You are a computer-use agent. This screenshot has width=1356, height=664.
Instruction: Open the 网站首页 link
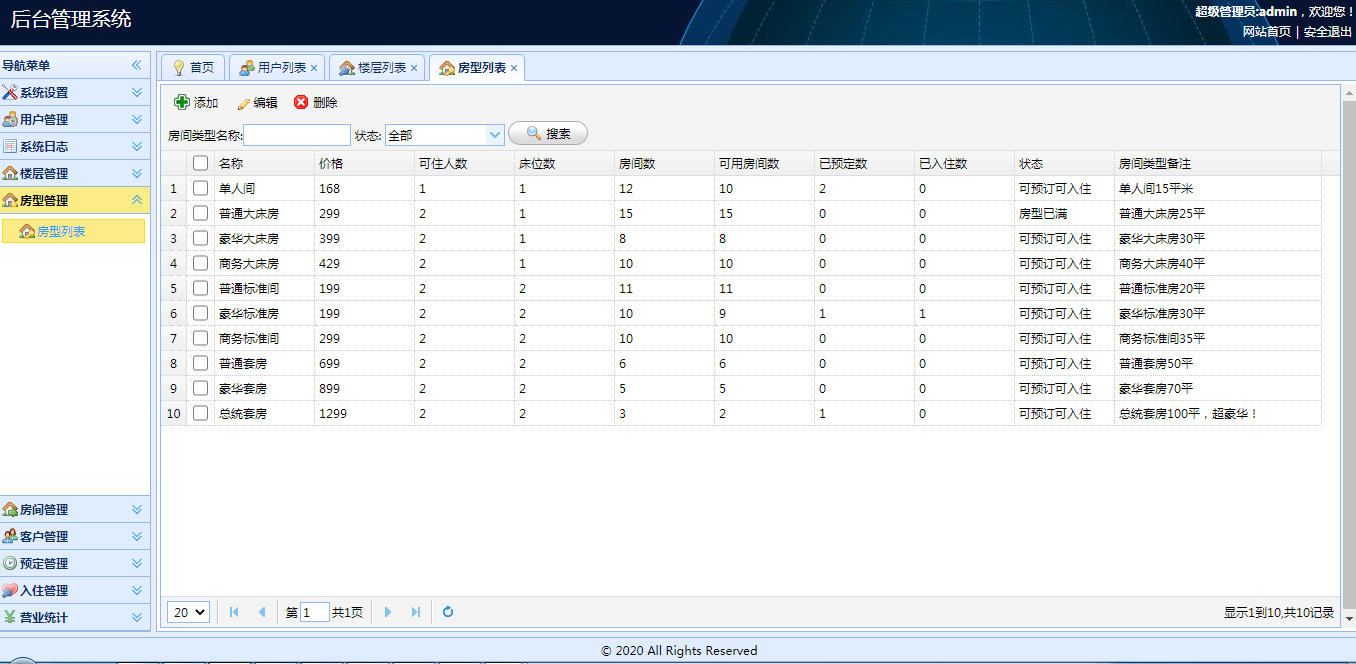click(1267, 31)
